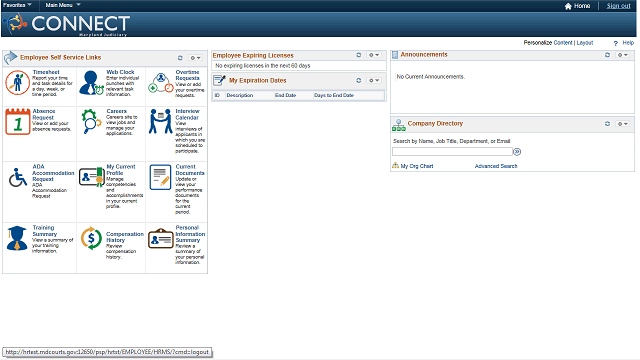Open Announcements settings dropdown
Image resolution: width=640 pixels, height=360 pixels.
(x=623, y=55)
